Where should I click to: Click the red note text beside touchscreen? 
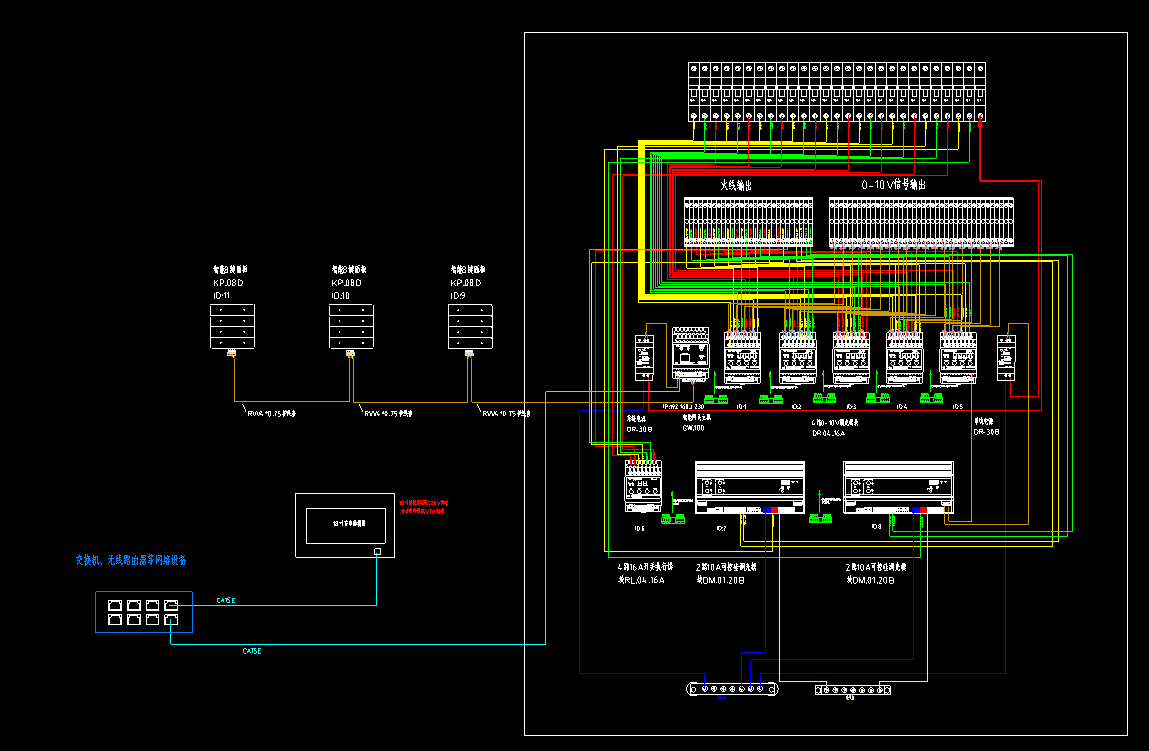click(424, 506)
